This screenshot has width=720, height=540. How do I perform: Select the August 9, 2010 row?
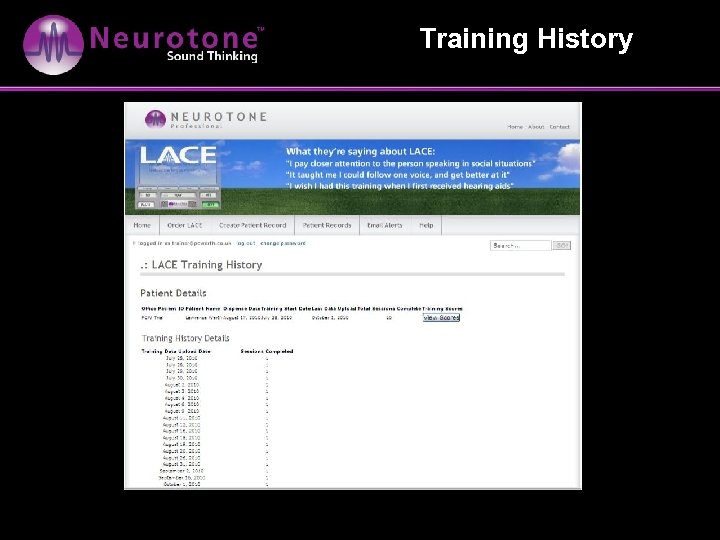[x=216, y=411]
